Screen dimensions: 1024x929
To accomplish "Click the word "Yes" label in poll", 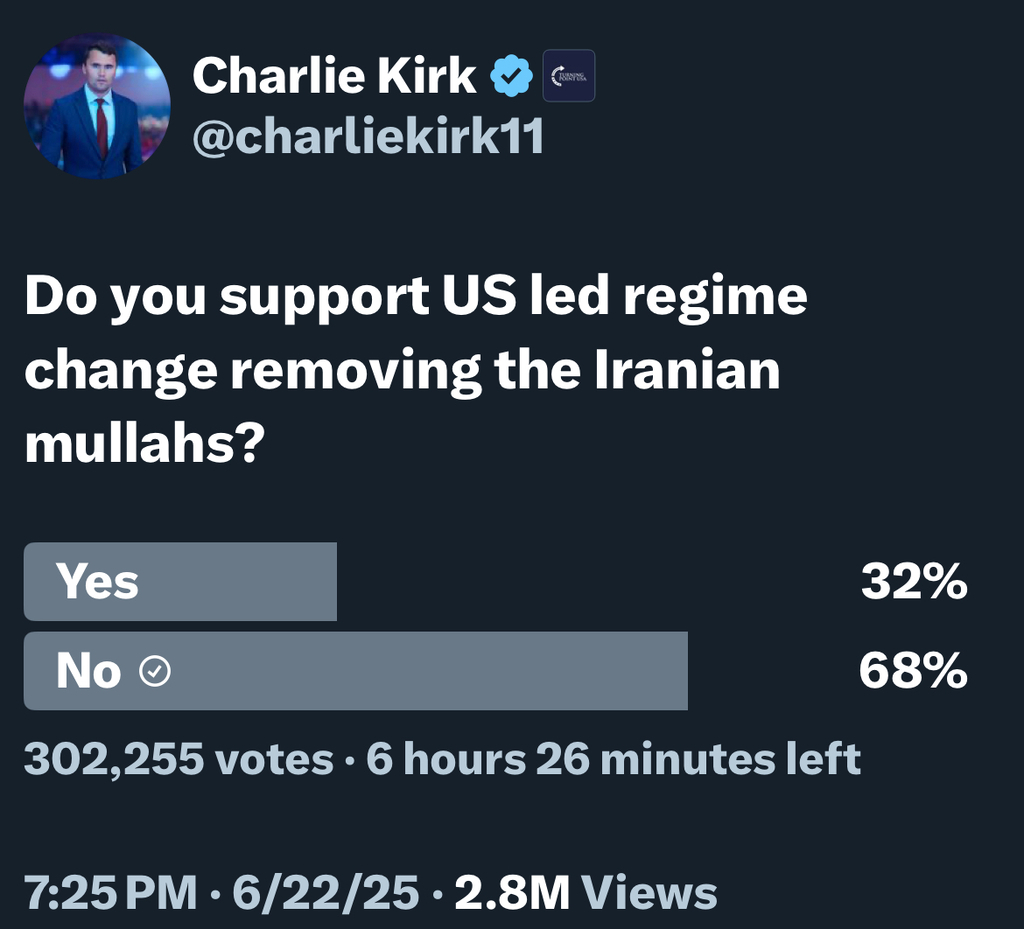I will [97, 581].
